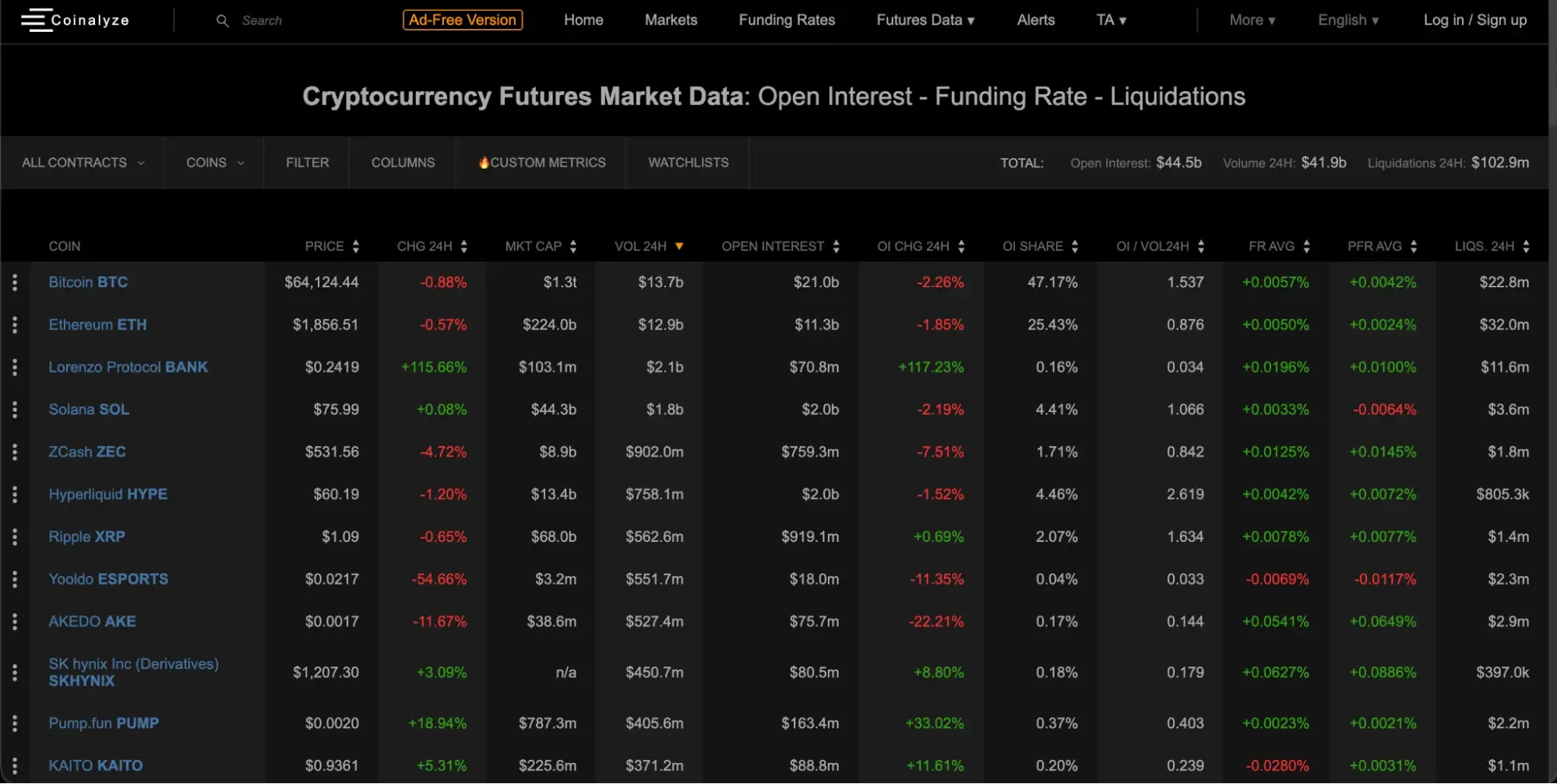Open the Markets page
The image size is (1557, 784).
coord(671,20)
